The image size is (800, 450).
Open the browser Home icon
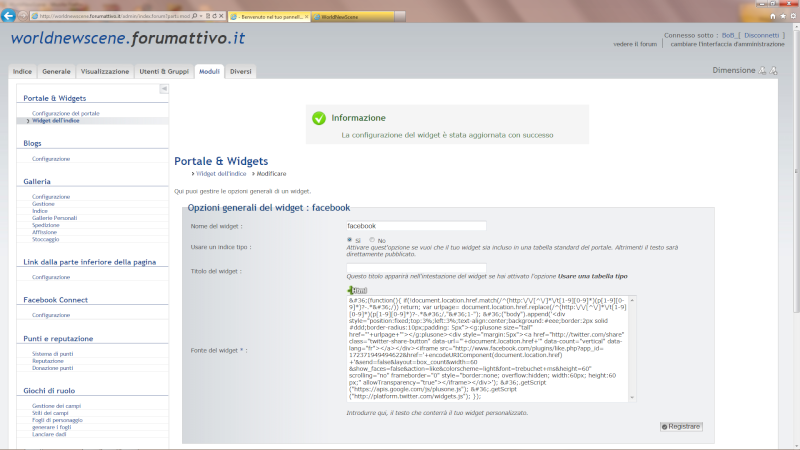click(772, 16)
